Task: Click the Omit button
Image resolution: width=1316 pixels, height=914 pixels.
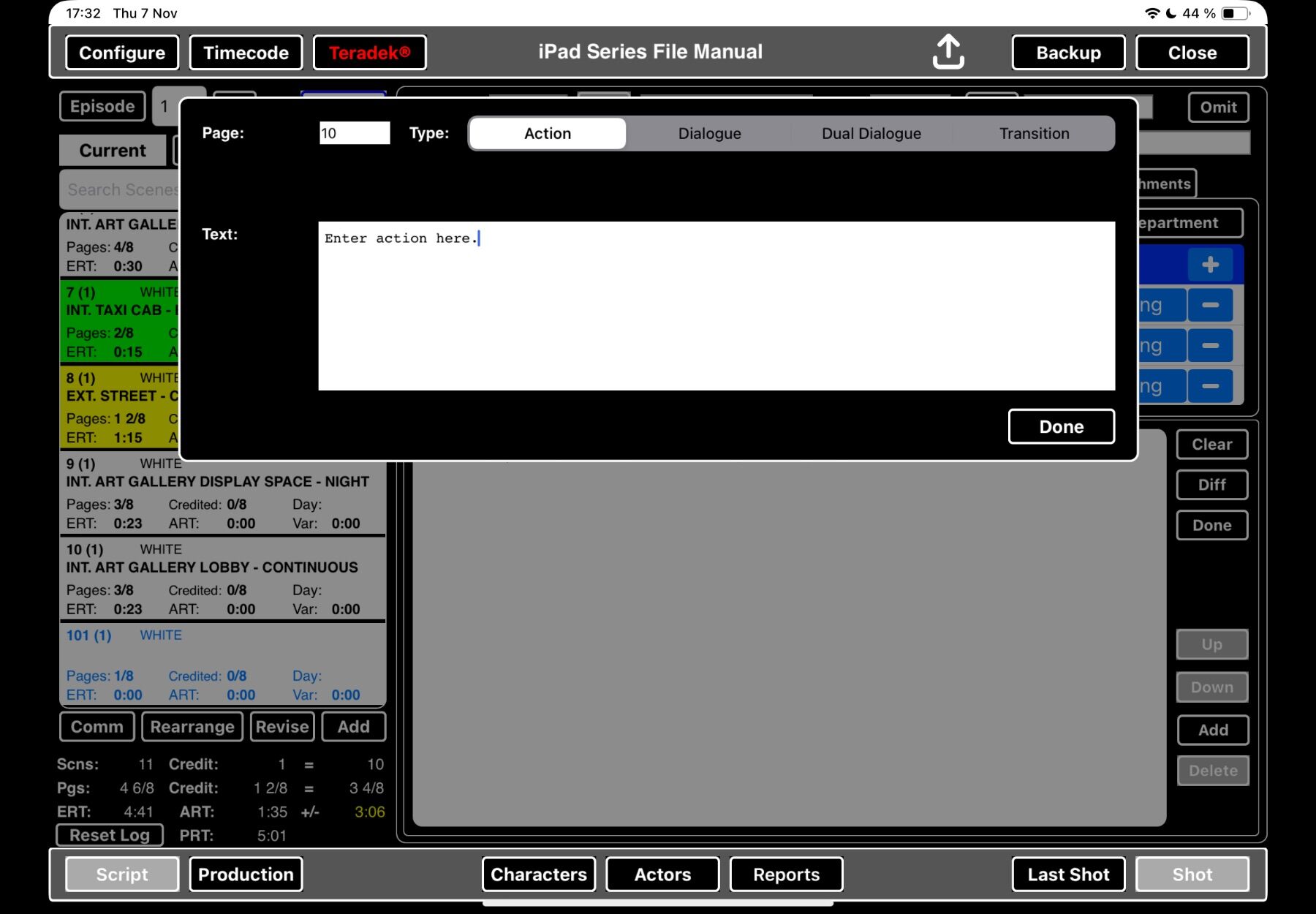Action: 1218,107
